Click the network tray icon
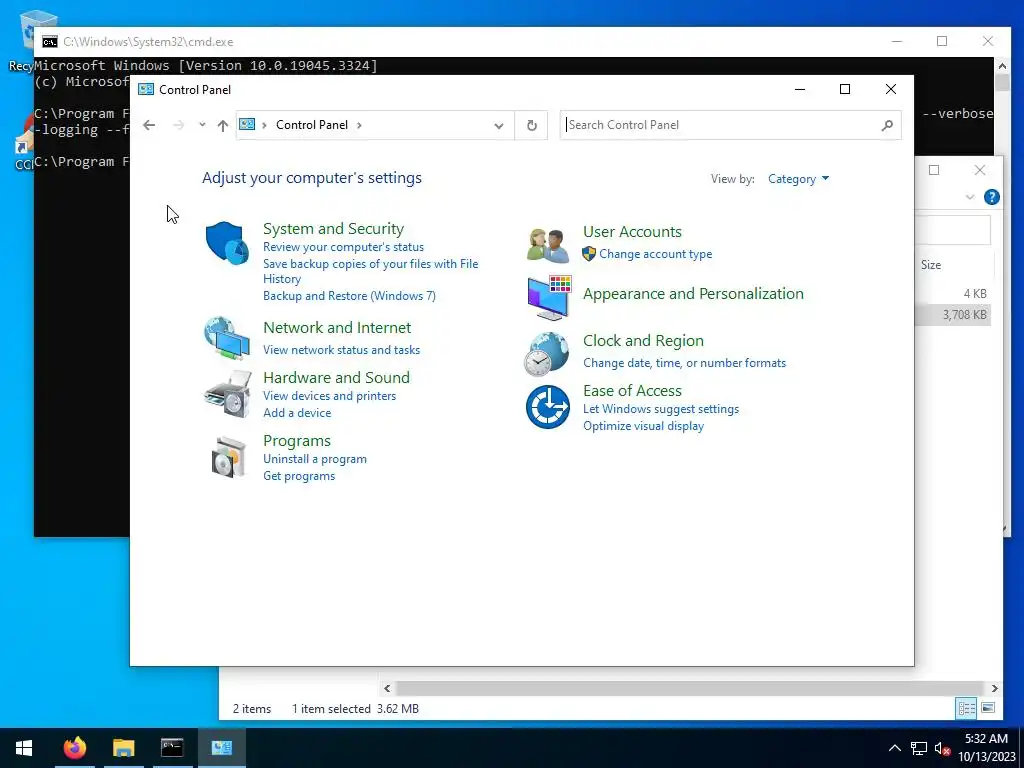The width and height of the screenshot is (1024, 768). tap(919, 748)
